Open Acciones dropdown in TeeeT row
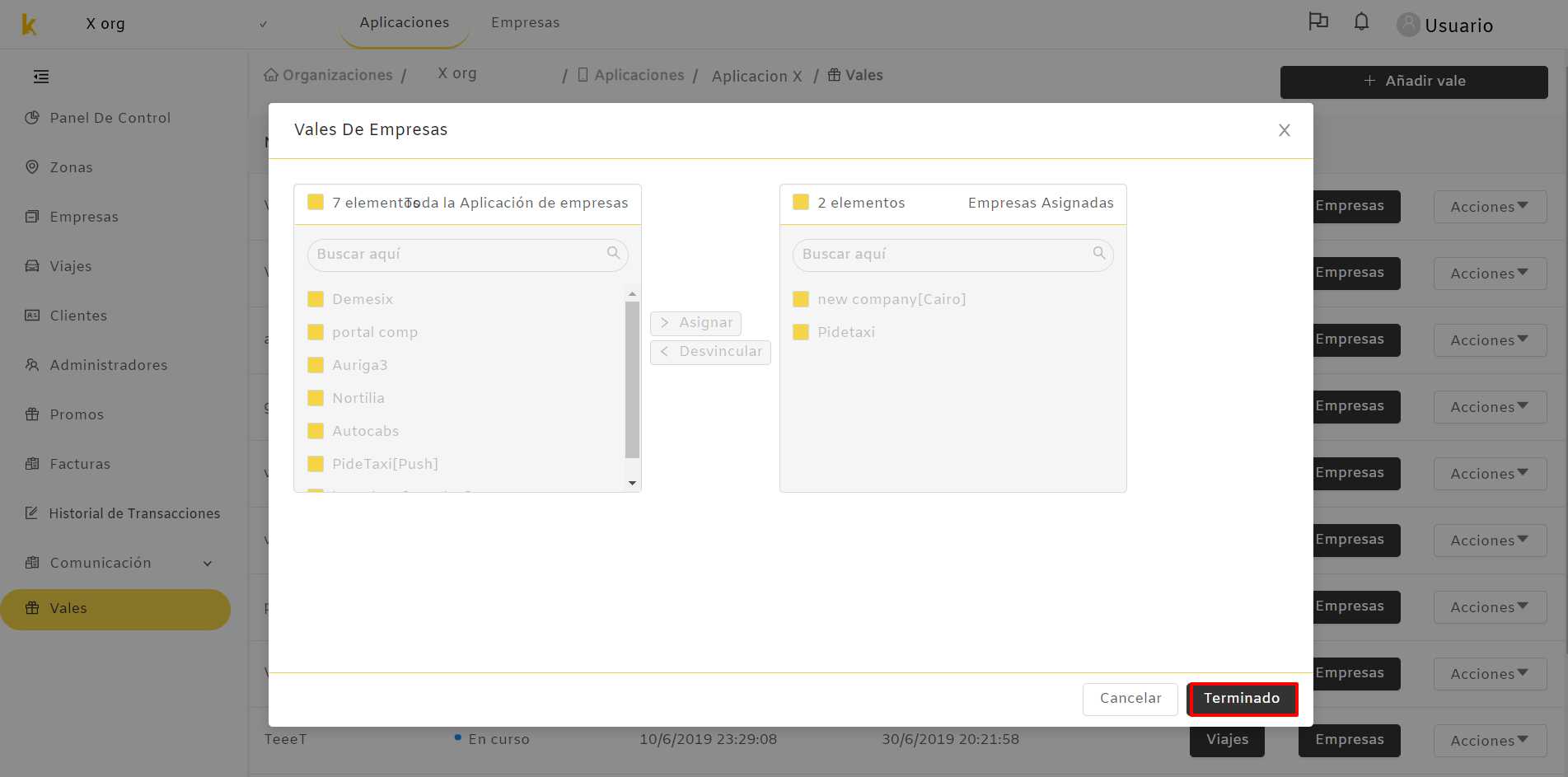Viewport: 1568px width, 777px height. [x=1490, y=740]
